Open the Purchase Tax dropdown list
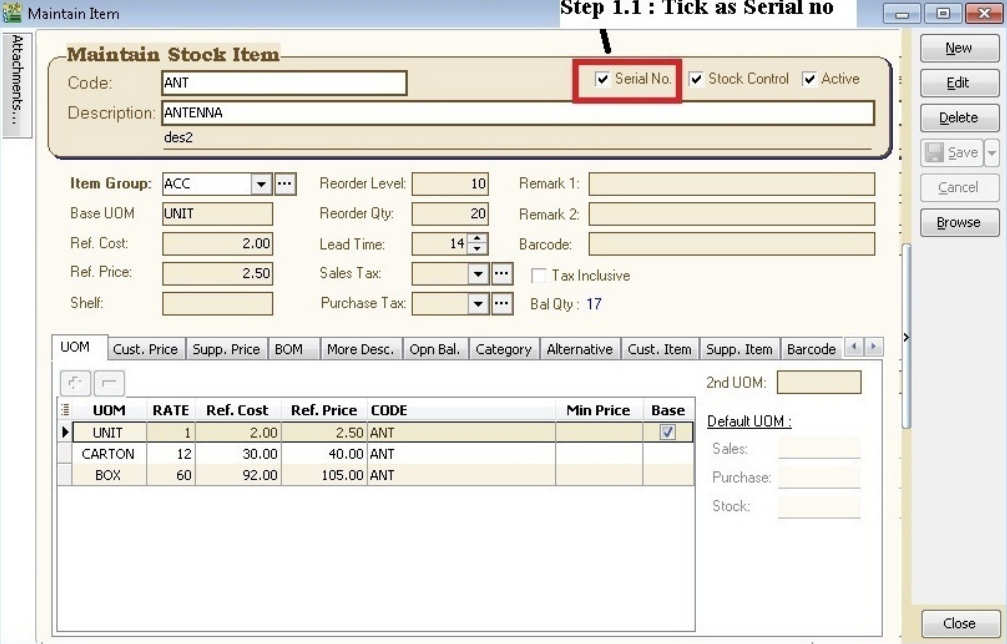 pos(478,304)
